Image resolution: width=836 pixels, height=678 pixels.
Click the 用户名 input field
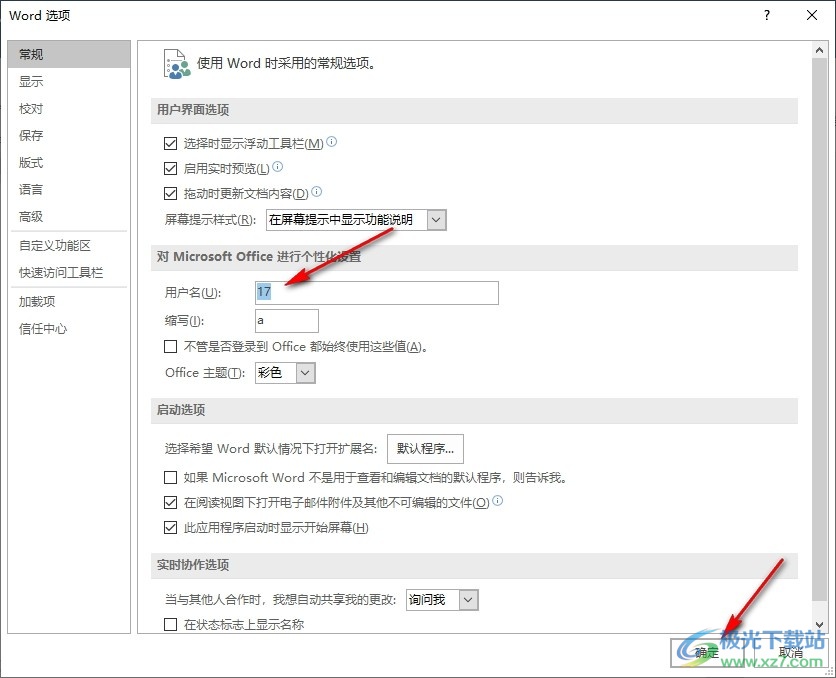click(377, 293)
